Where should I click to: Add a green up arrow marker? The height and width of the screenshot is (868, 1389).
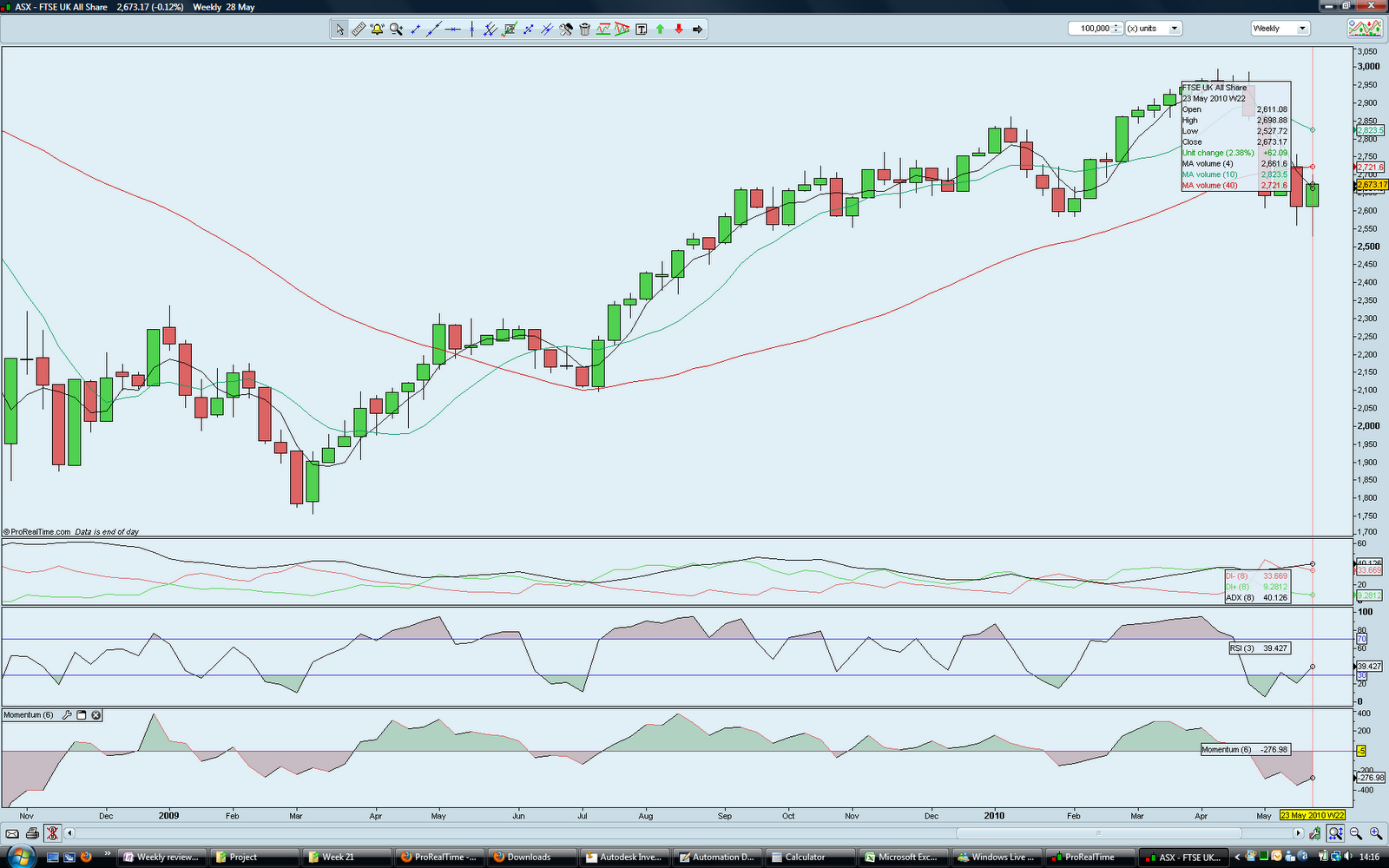coord(660,29)
